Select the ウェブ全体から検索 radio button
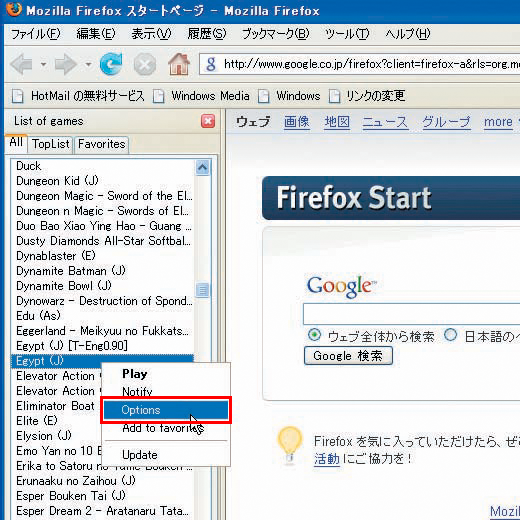This screenshot has width=520, height=520. 314,335
